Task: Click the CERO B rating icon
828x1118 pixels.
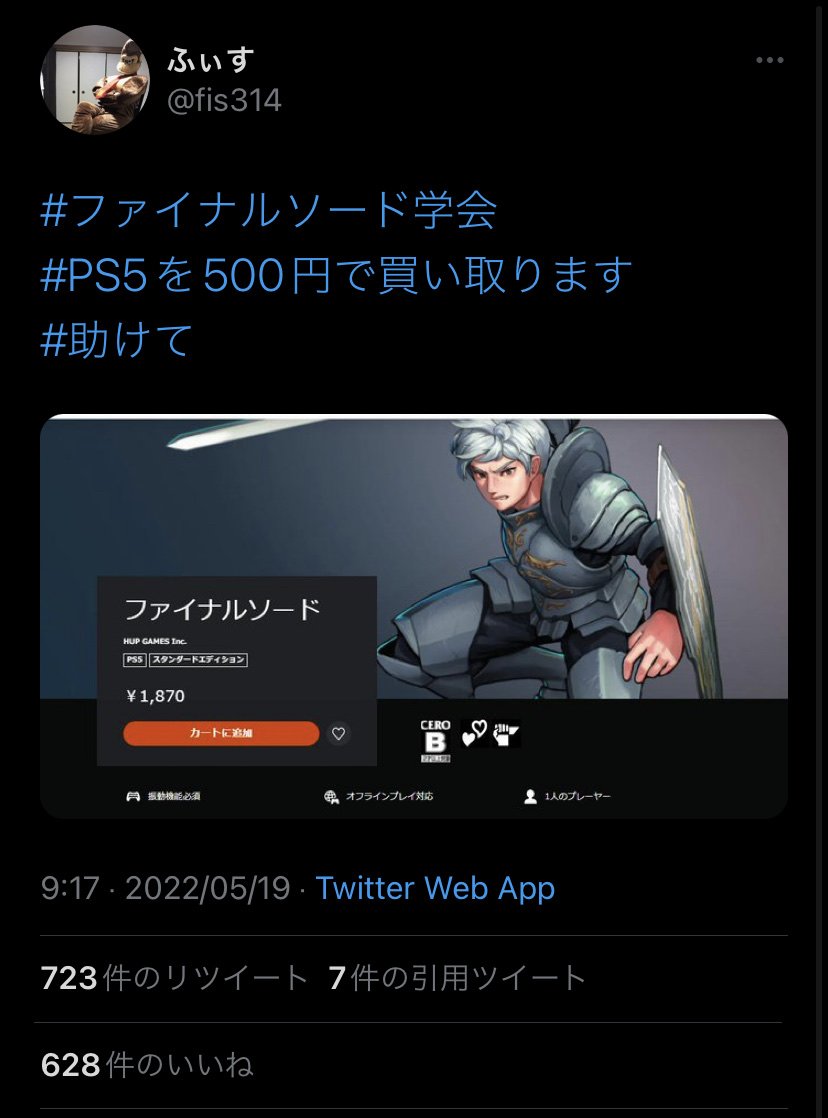Action: tap(435, 740)
